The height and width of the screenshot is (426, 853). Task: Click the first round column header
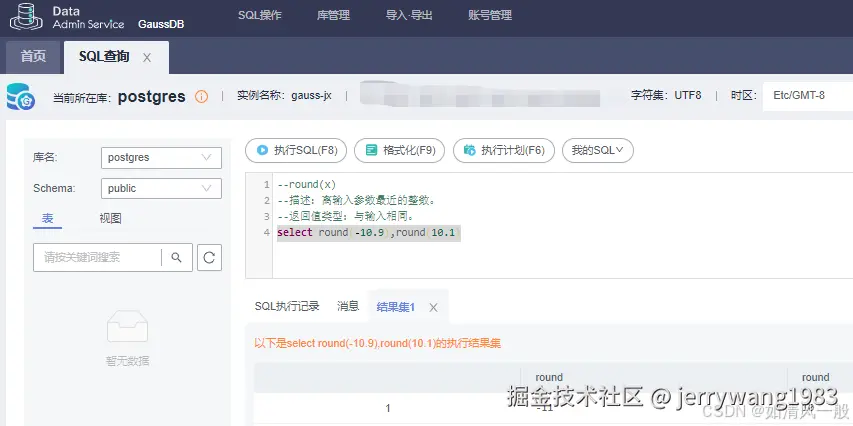(549, 377)
